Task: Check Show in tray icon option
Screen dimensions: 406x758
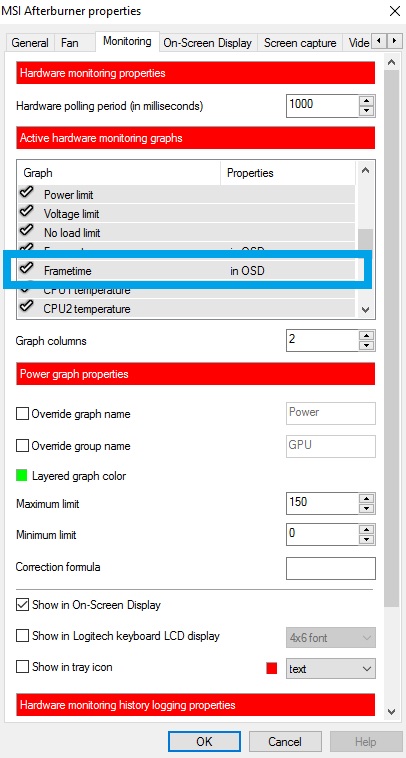Action: point(22,667)
